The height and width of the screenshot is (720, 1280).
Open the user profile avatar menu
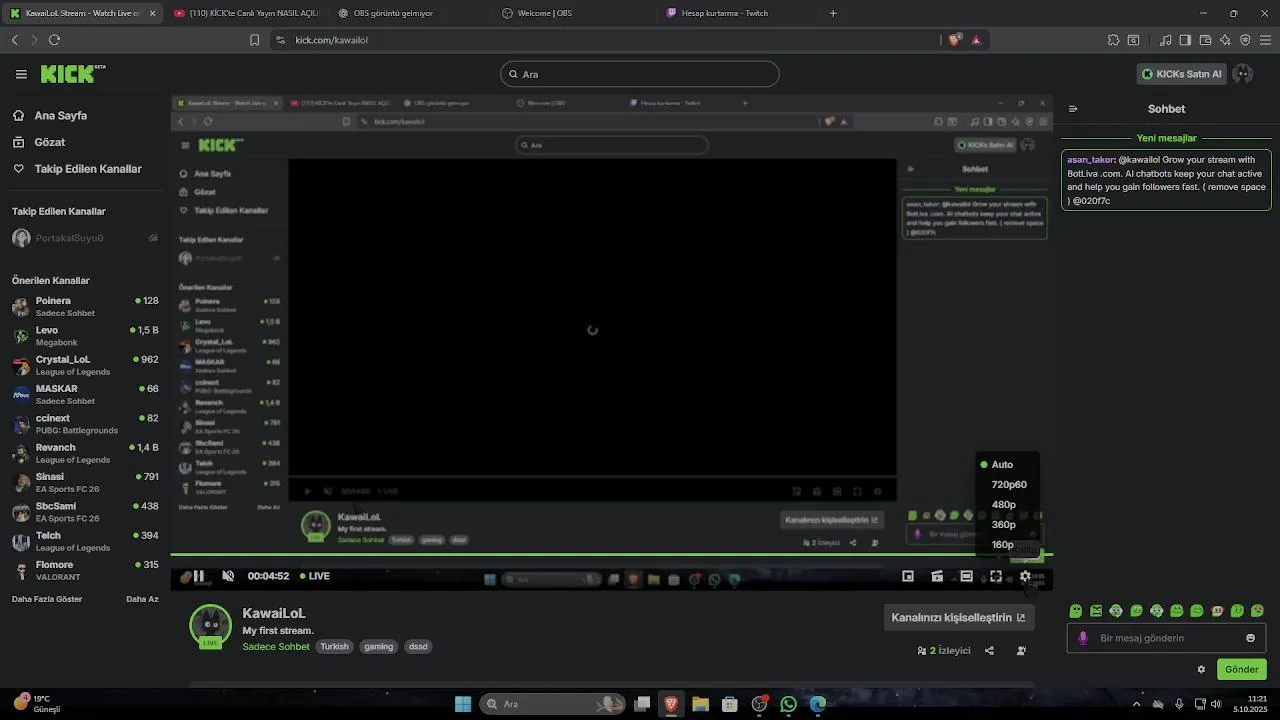coord(1243,74)
